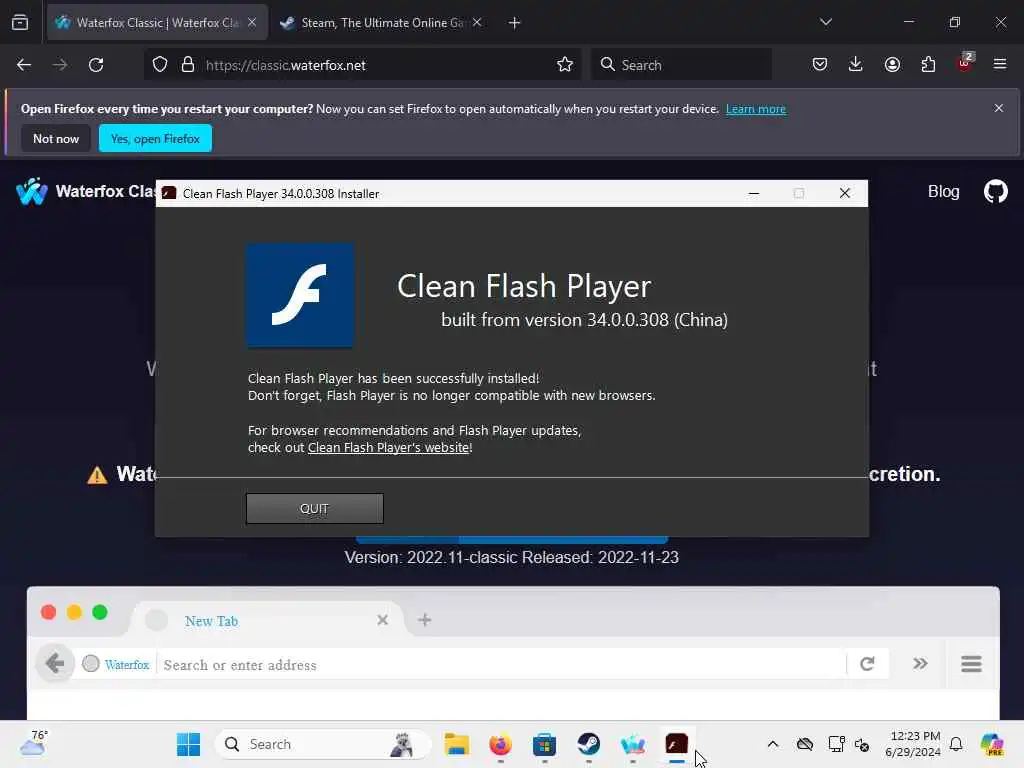The width and height of the screenshot is (1024, 768).
Task: Open Waterfox from the taskbar
Action: 632,744
